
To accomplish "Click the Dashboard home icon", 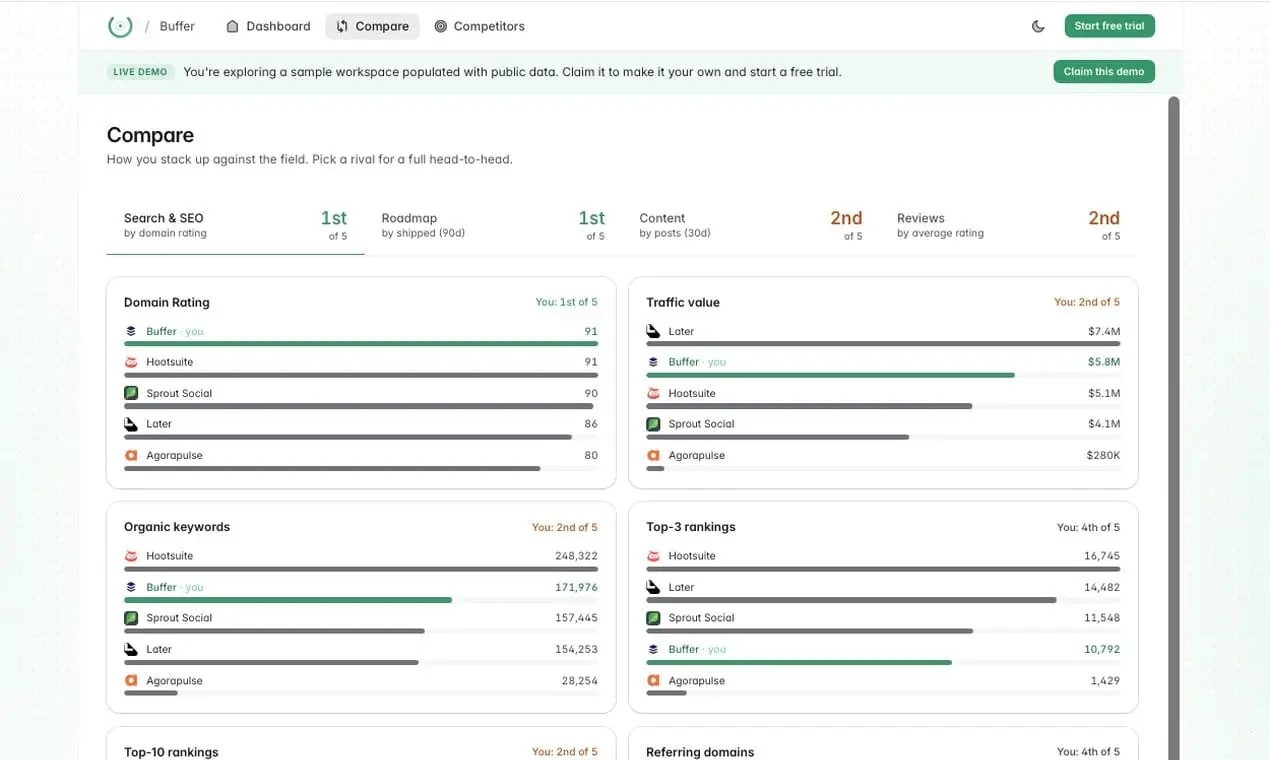I will click(x=232, y=26).
